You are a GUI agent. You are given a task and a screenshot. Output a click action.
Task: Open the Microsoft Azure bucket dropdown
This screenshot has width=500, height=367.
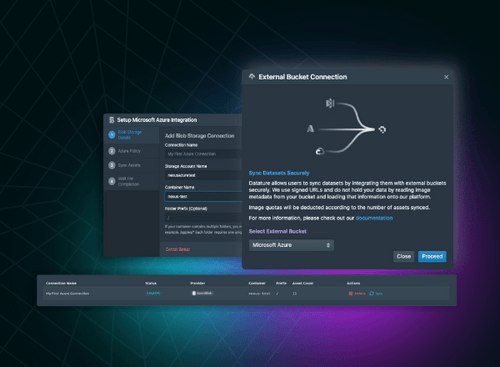[x=291, y=245]
